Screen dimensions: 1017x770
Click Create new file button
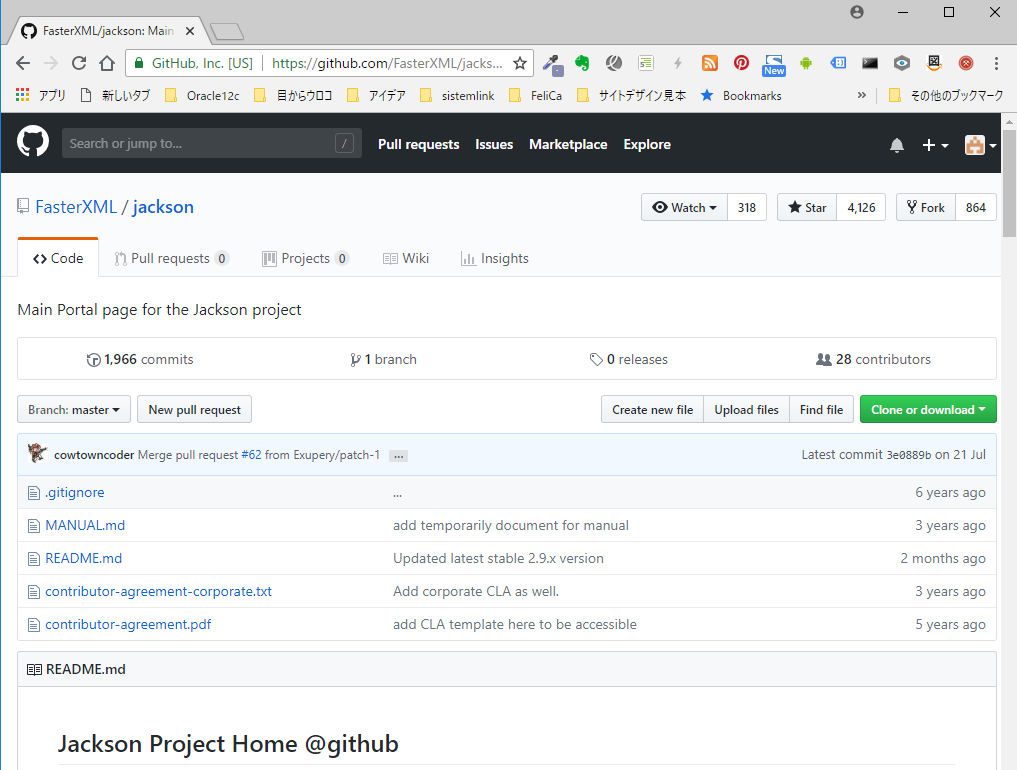[652, 409]
